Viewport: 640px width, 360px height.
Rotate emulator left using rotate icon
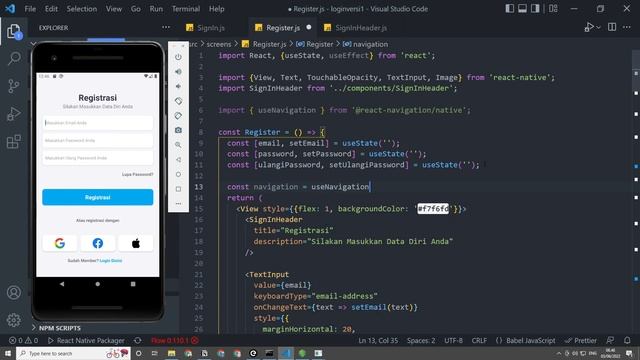pyautogui.click(x=178, y=101)
